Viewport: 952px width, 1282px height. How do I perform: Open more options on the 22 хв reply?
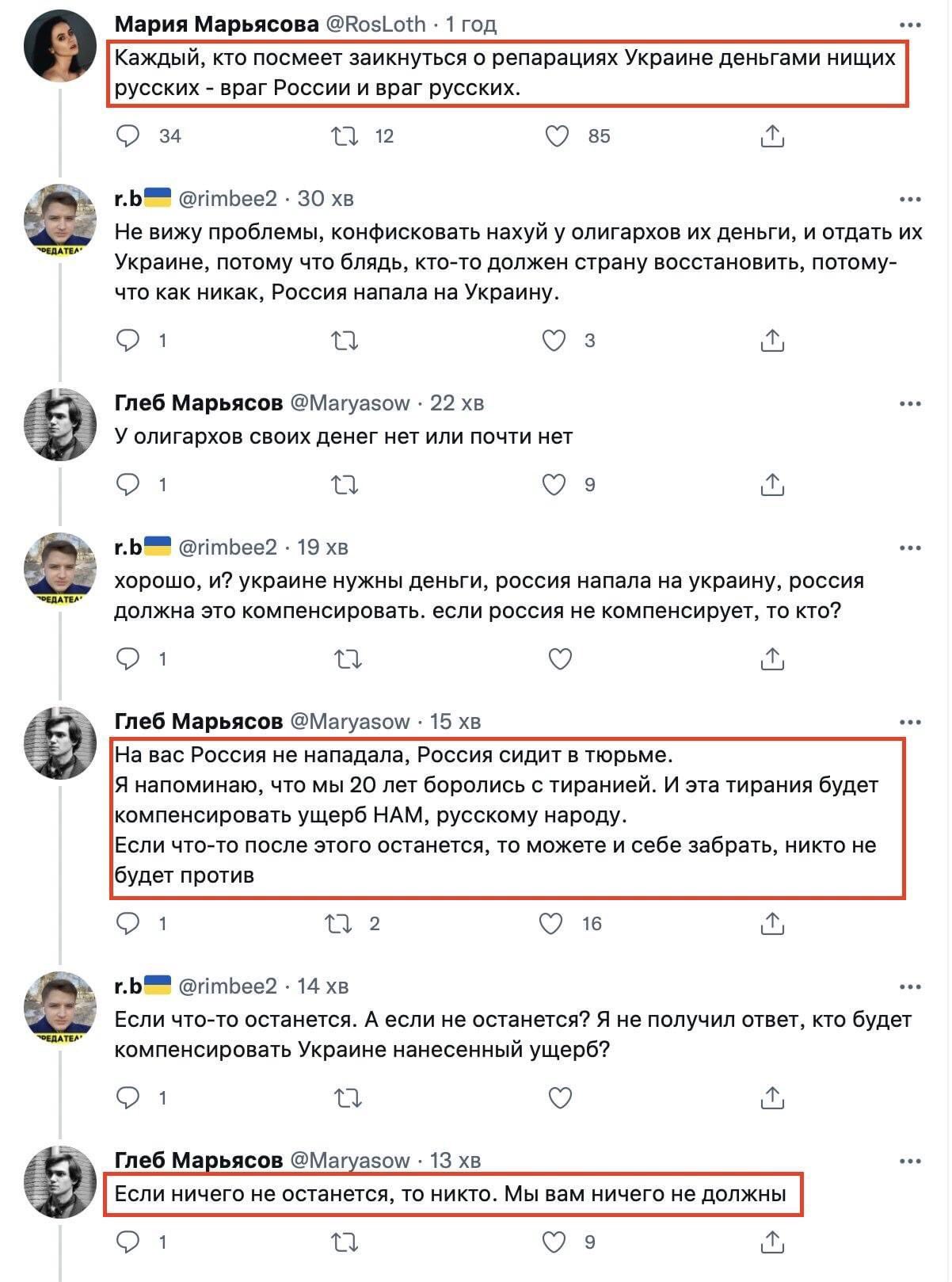910,404
